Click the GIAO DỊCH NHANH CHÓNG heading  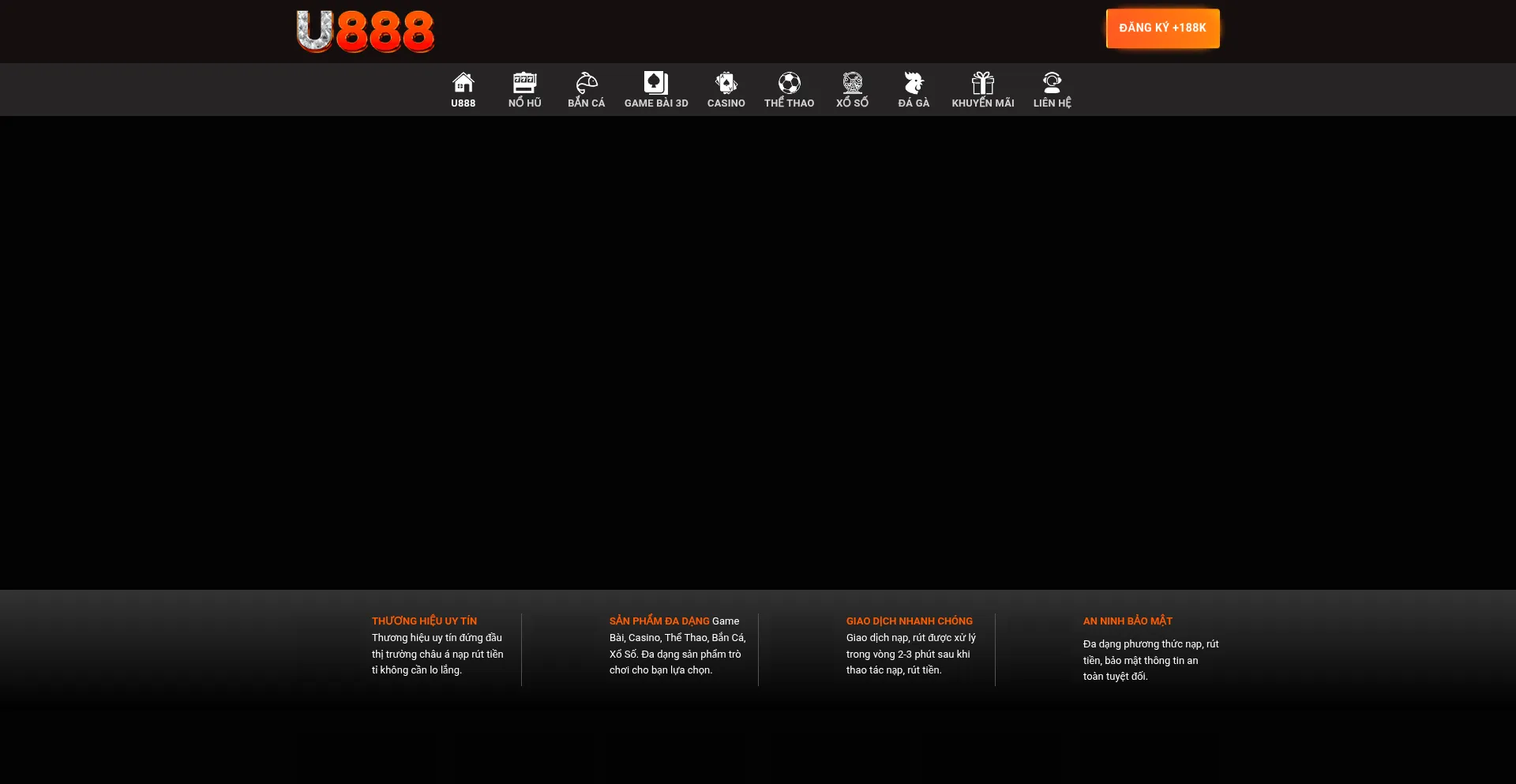pyautogui.click(x=909, y=621)
